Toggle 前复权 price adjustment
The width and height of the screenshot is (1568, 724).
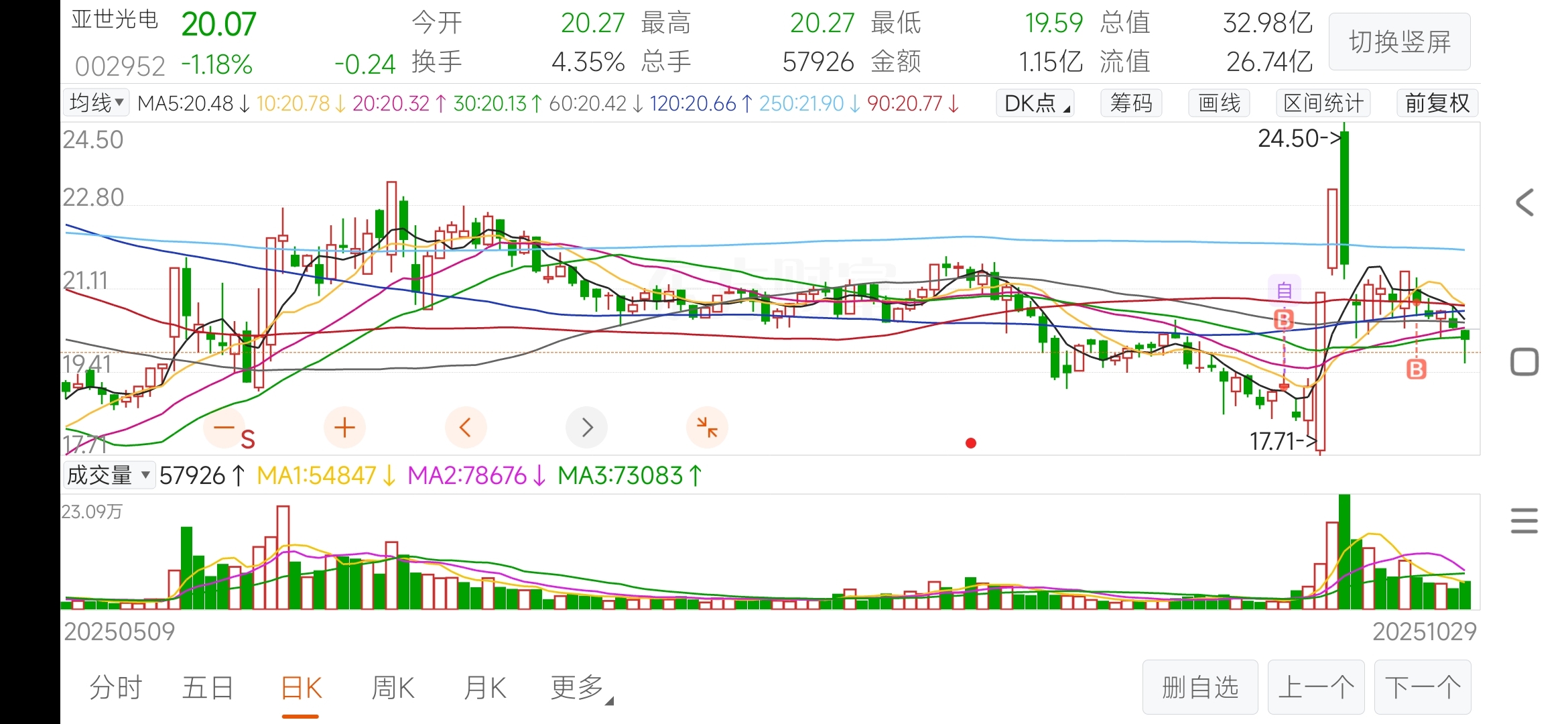point(1437,103)
